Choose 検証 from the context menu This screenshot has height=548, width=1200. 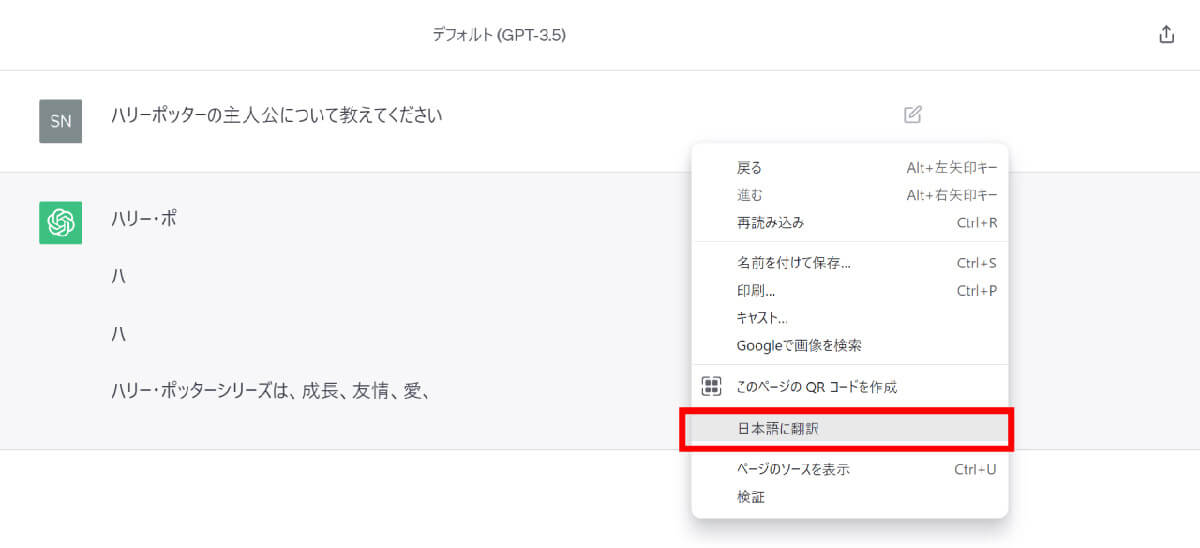click(850, 496)
